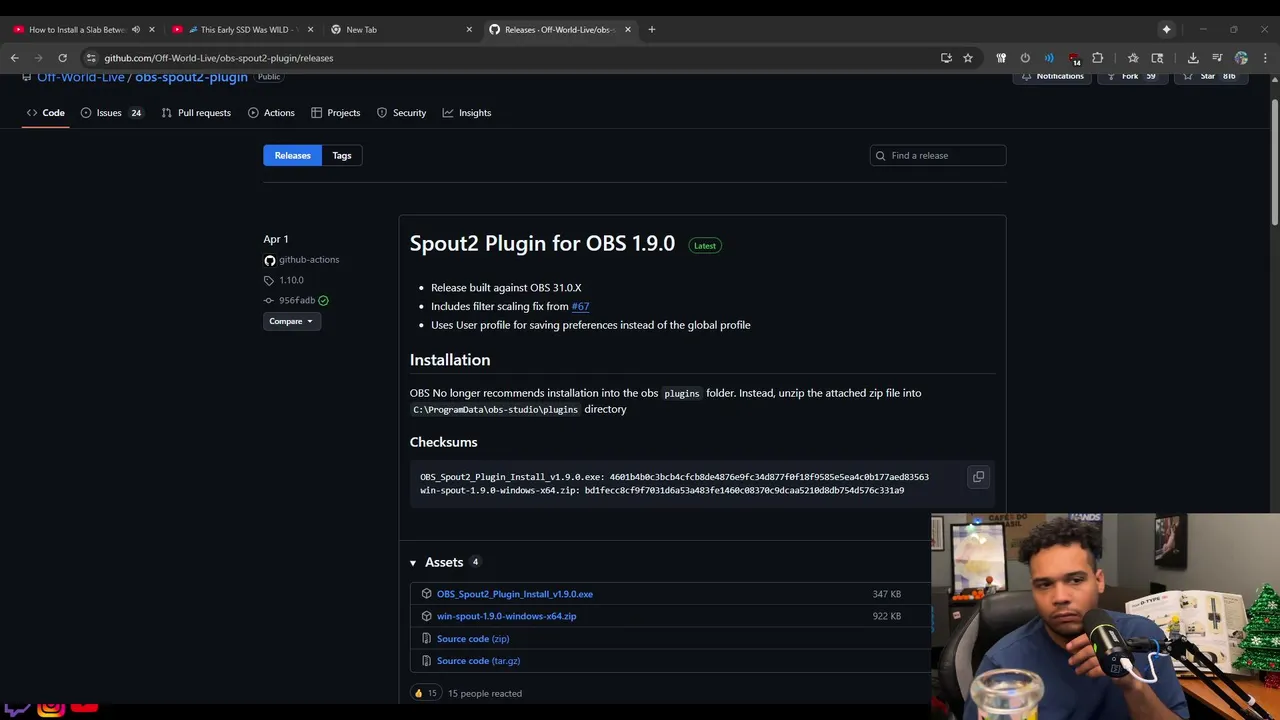Open Chrome three-dot menu
Viewport: 1280px width, 720px height.
tap(1265, 58)
